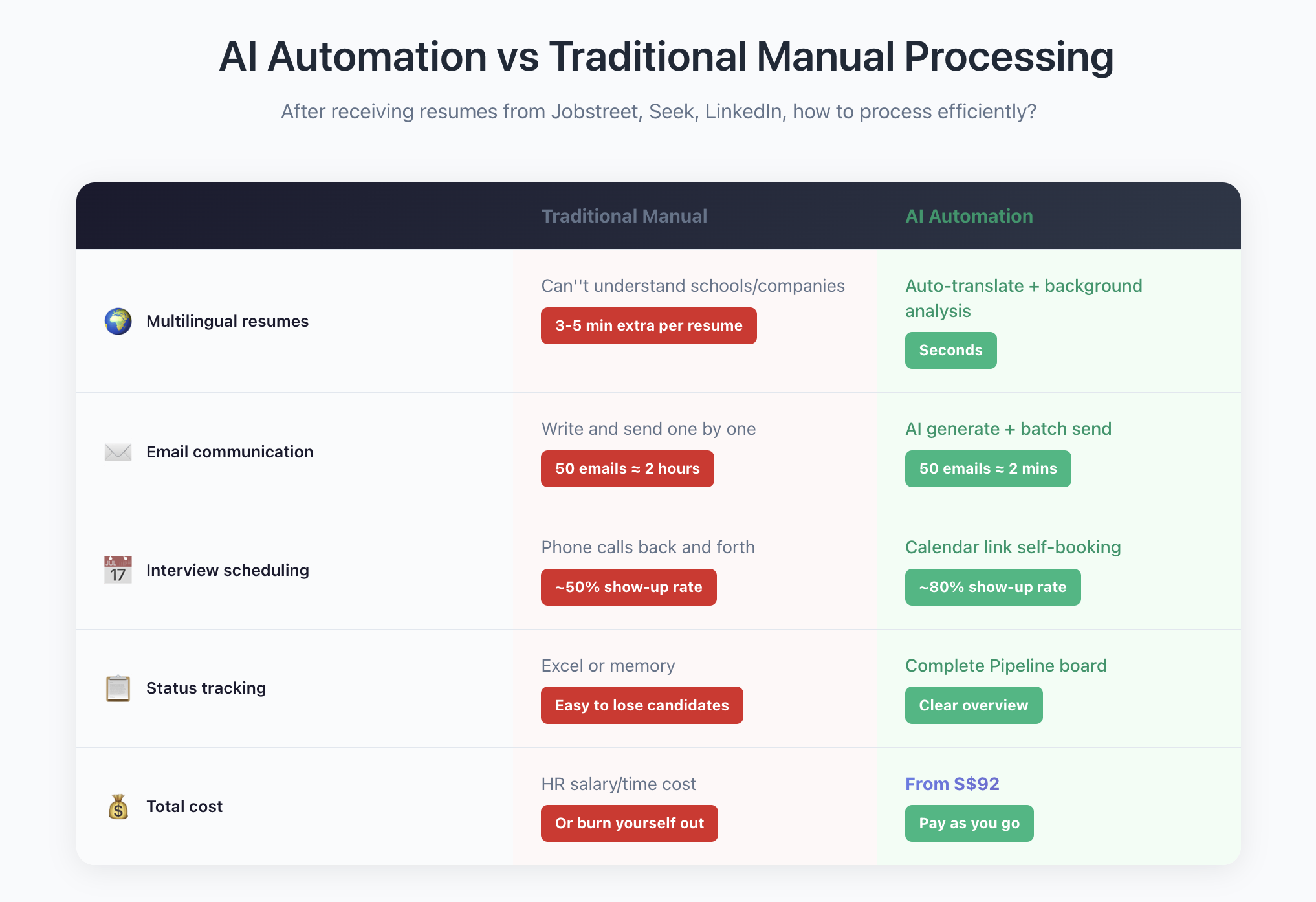Click the Easy to lose candidates badge
The height and width of the screenshot is (902, 1316).
click(642, 705)
